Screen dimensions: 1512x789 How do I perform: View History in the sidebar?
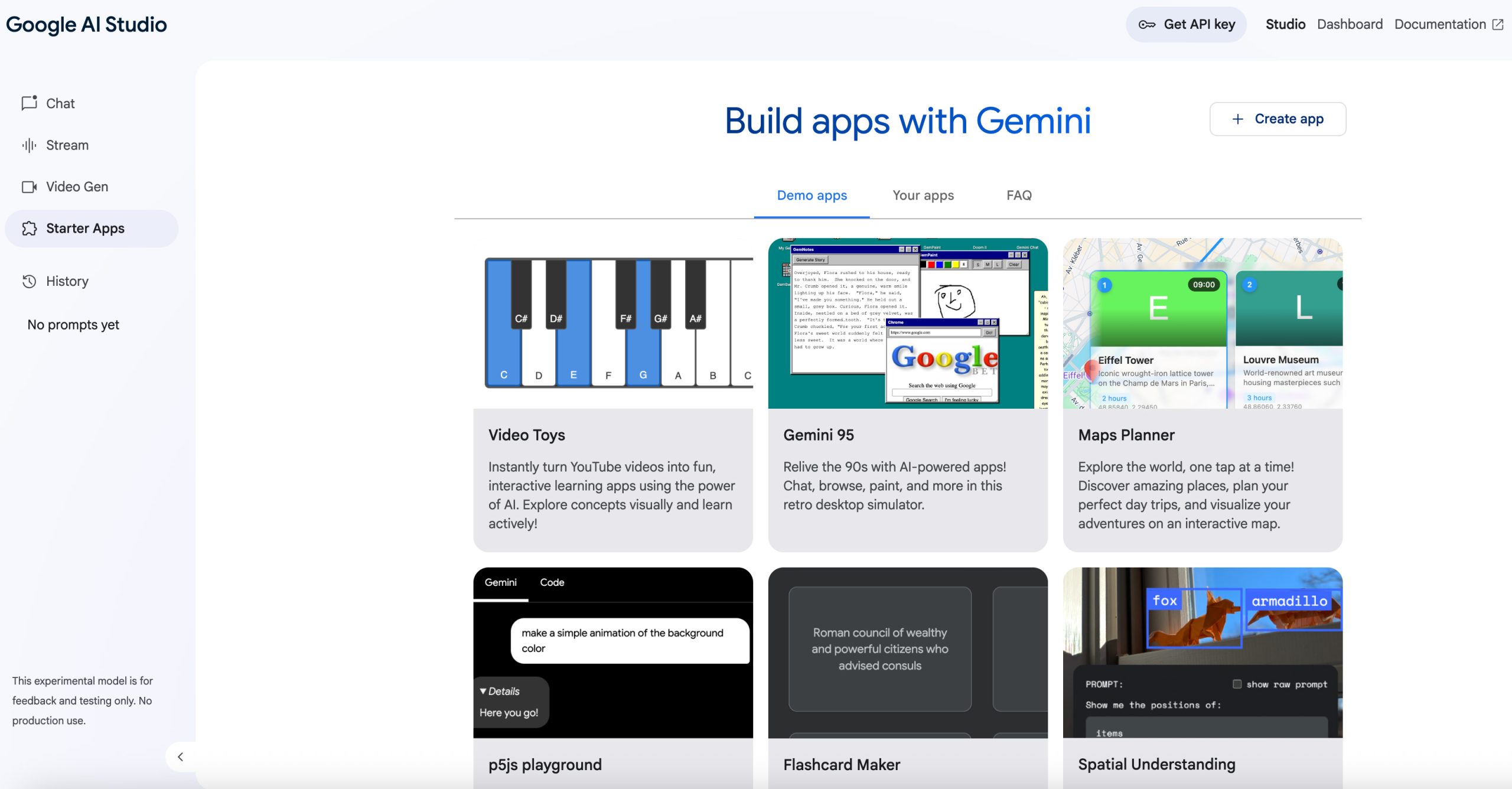pos(67,281)
